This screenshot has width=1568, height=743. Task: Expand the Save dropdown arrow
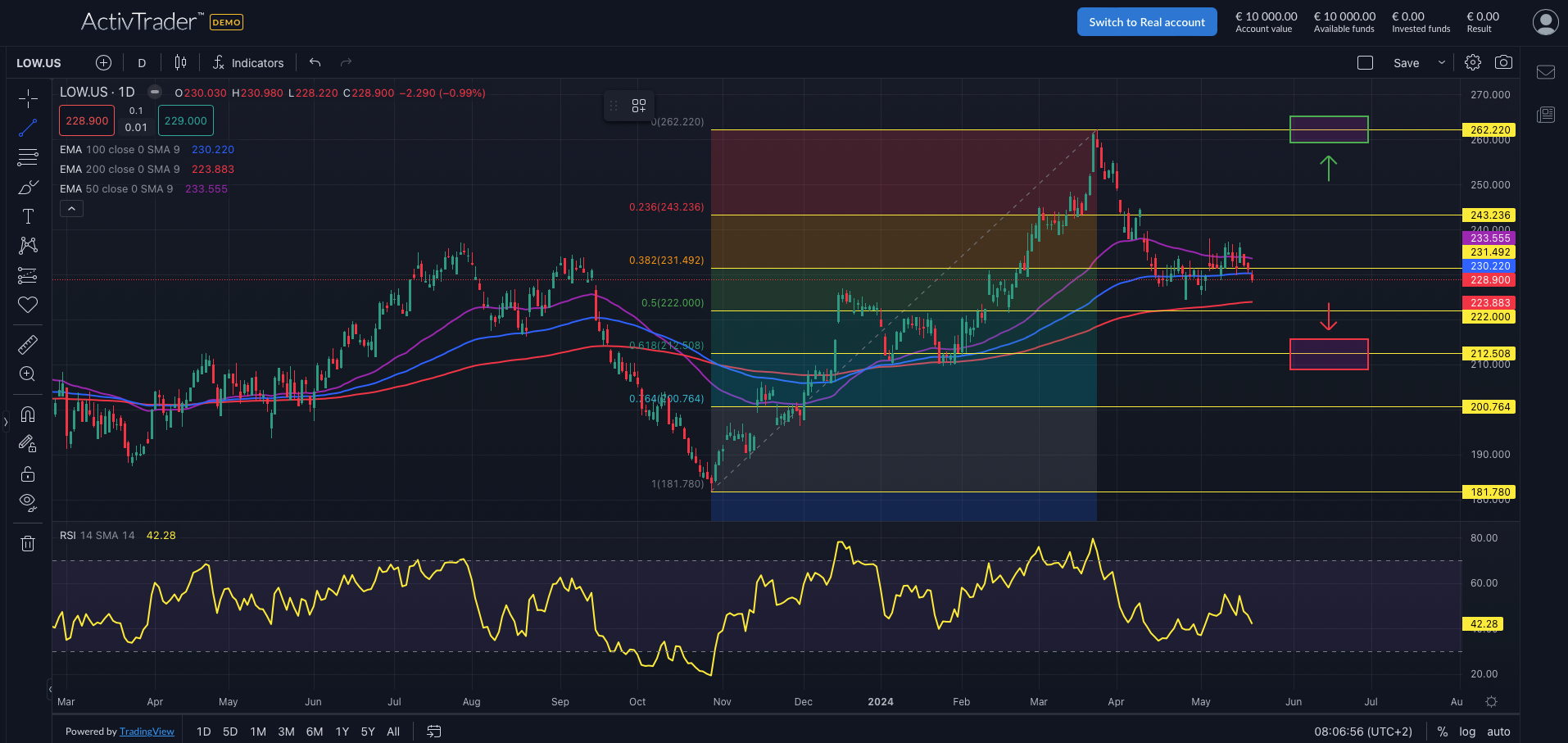point(1442,63)
